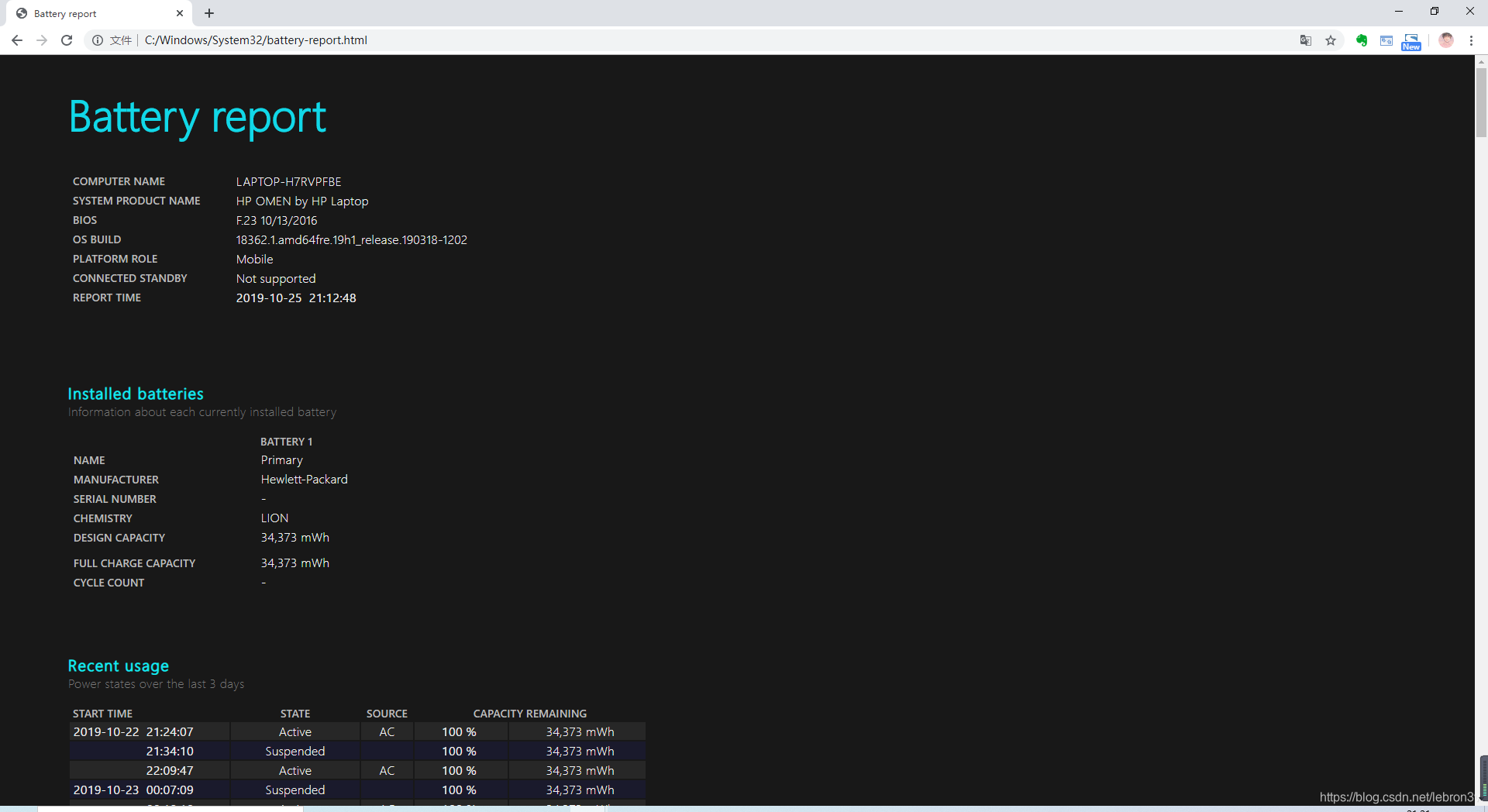This screenshot has width=1488, height=812.
Task: Open the extension with the New badge
Action: coord(1411,41)
